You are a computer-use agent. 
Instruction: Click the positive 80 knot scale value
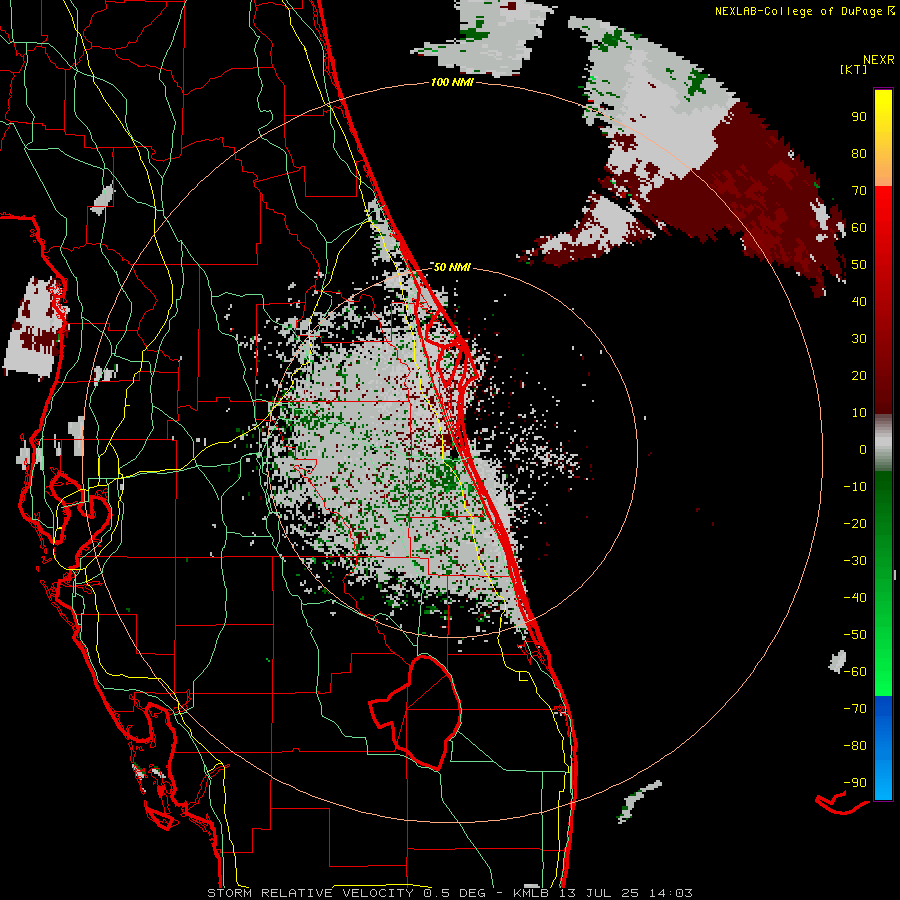(x=859, y=153)
